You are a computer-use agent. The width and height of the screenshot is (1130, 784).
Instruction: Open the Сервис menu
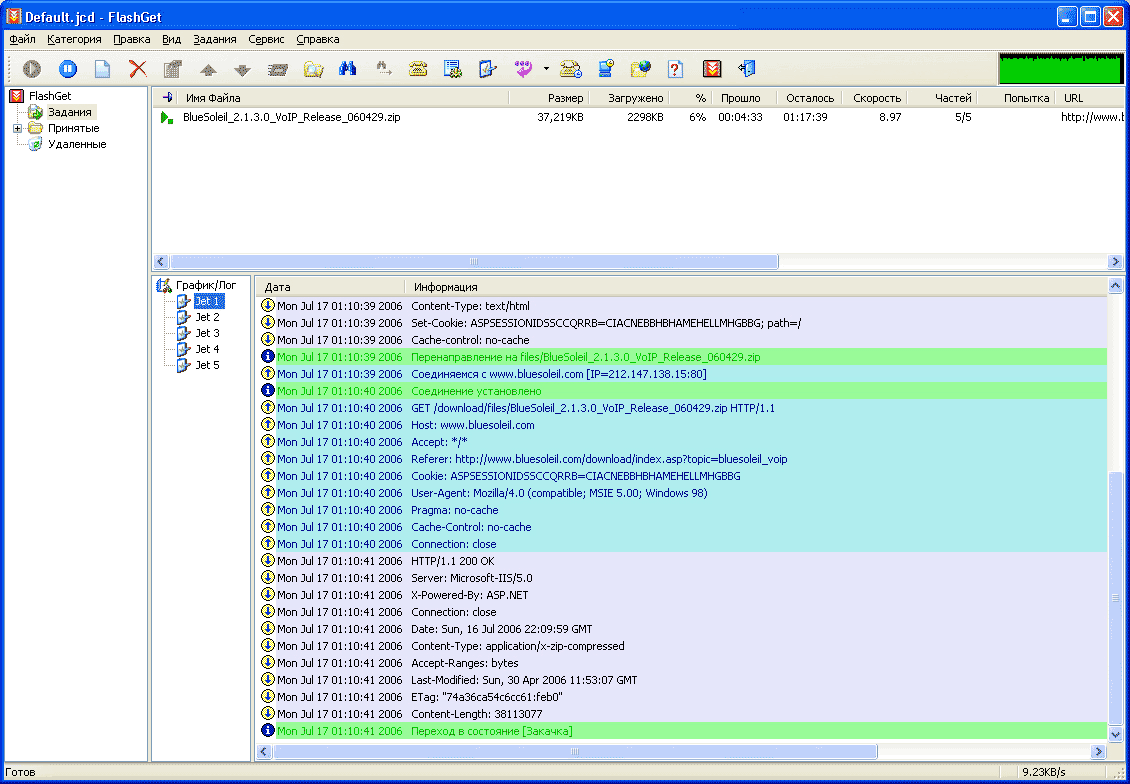(266, 39)
